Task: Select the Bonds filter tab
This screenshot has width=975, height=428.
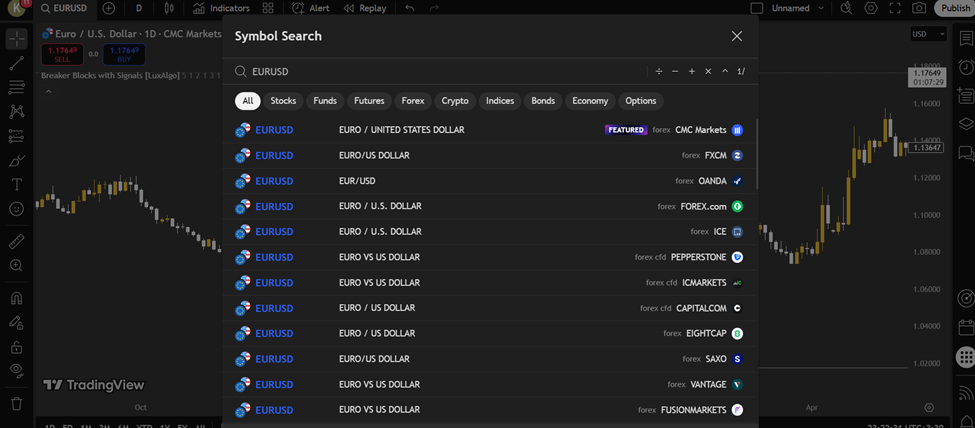Action: (x=543, y=101)
